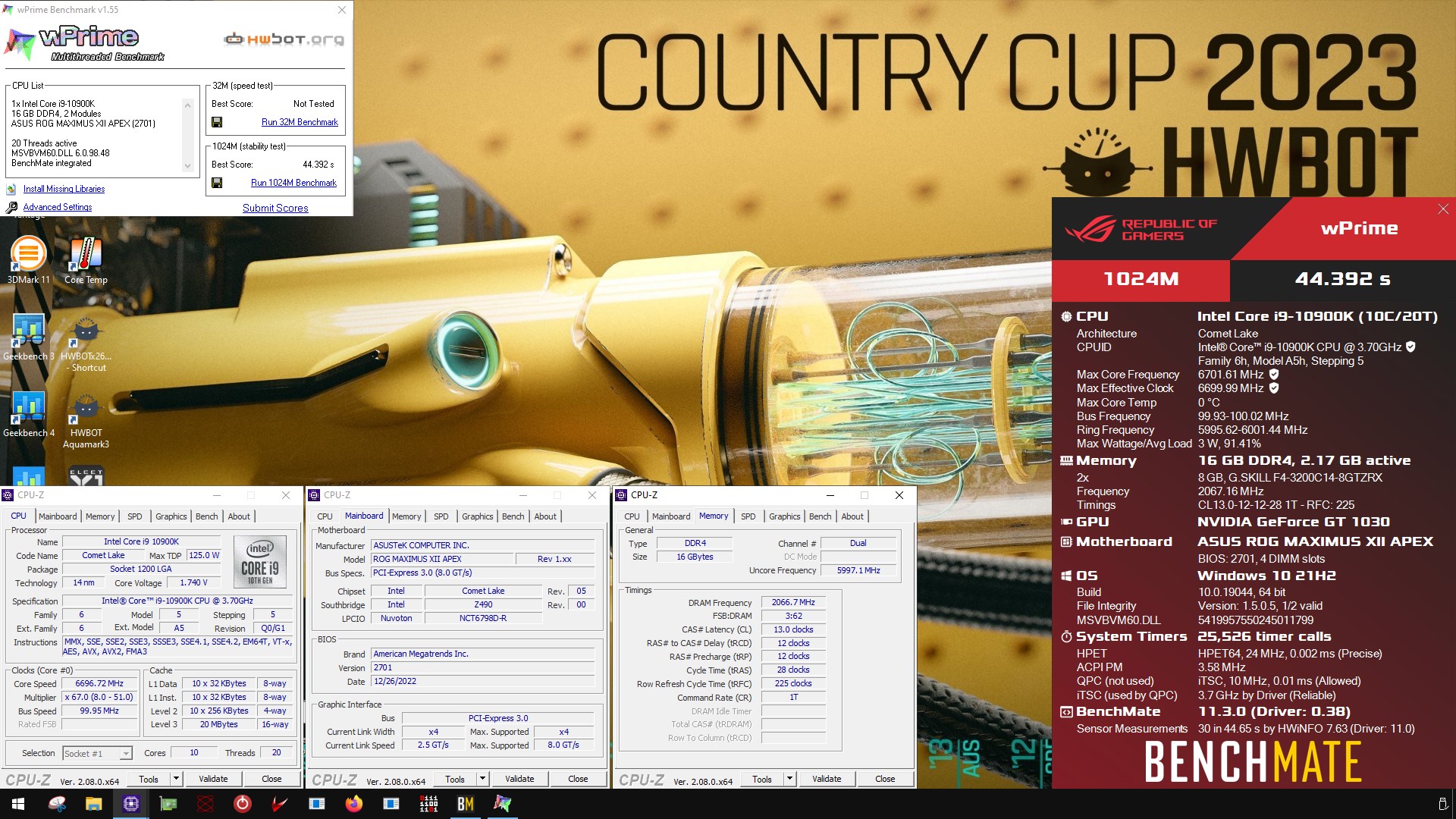Viewport: 1456px width, 819px height.
Task: Open Graphics tab in CPU-Z Processor window
Action: 171,516
